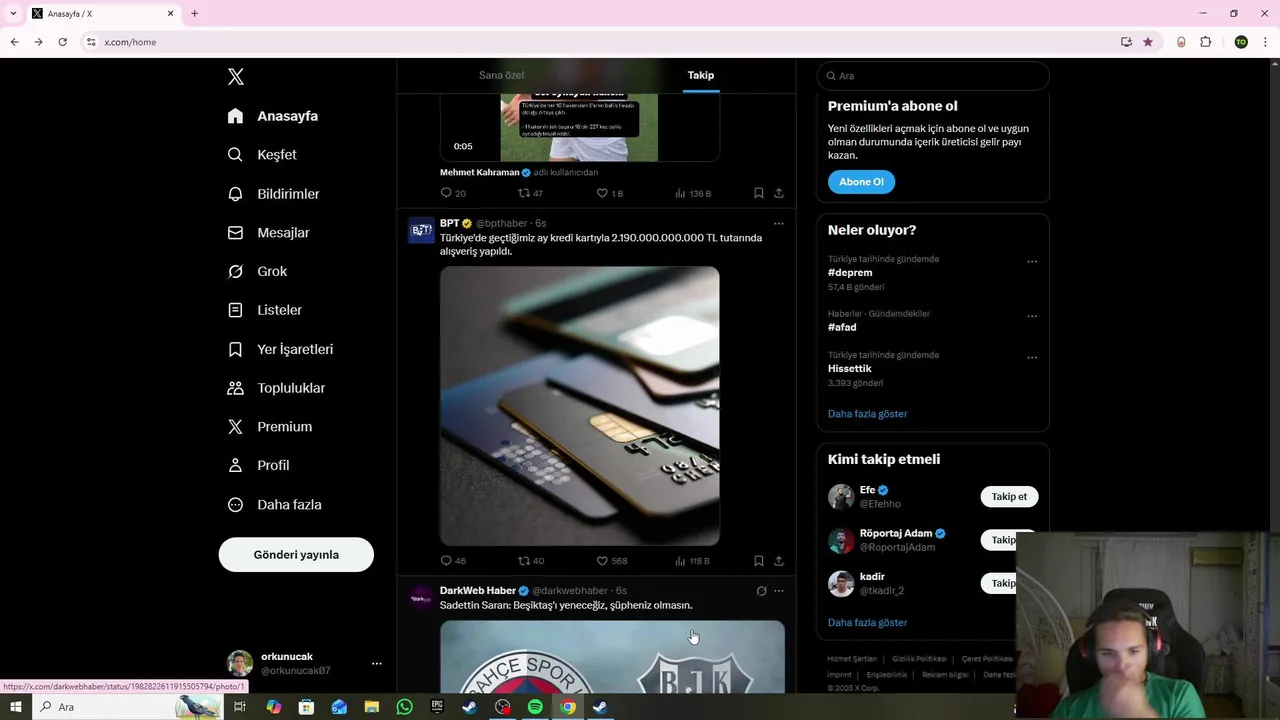Reply to the BPT credit card post
Screen dimensions: 1280x720
pyautogui.click(x=446, y=561)
